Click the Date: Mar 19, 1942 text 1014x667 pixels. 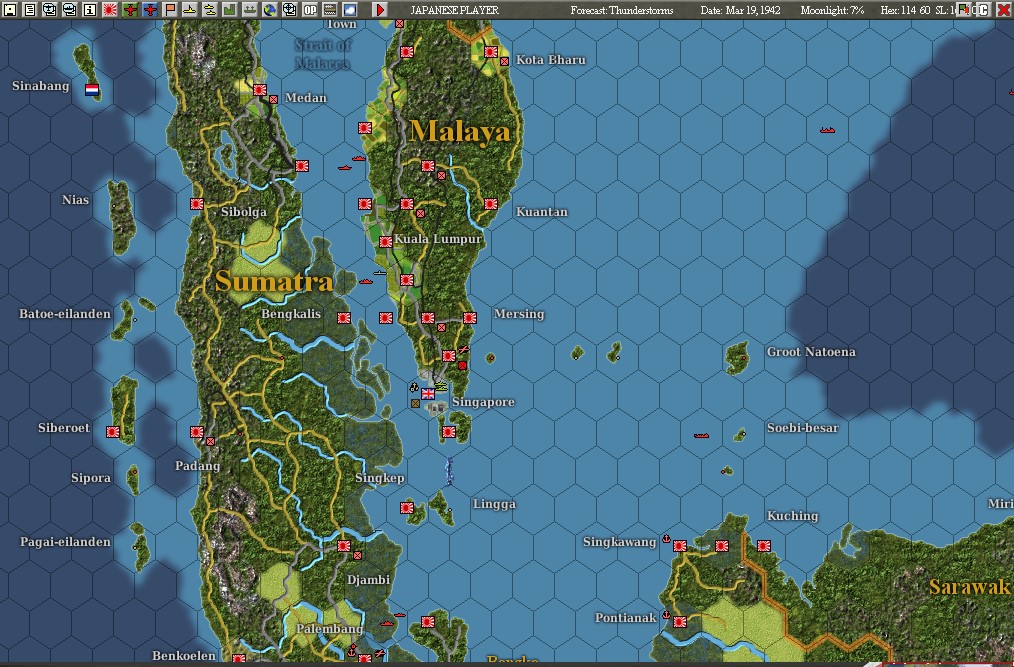click(x=740, y=10)
